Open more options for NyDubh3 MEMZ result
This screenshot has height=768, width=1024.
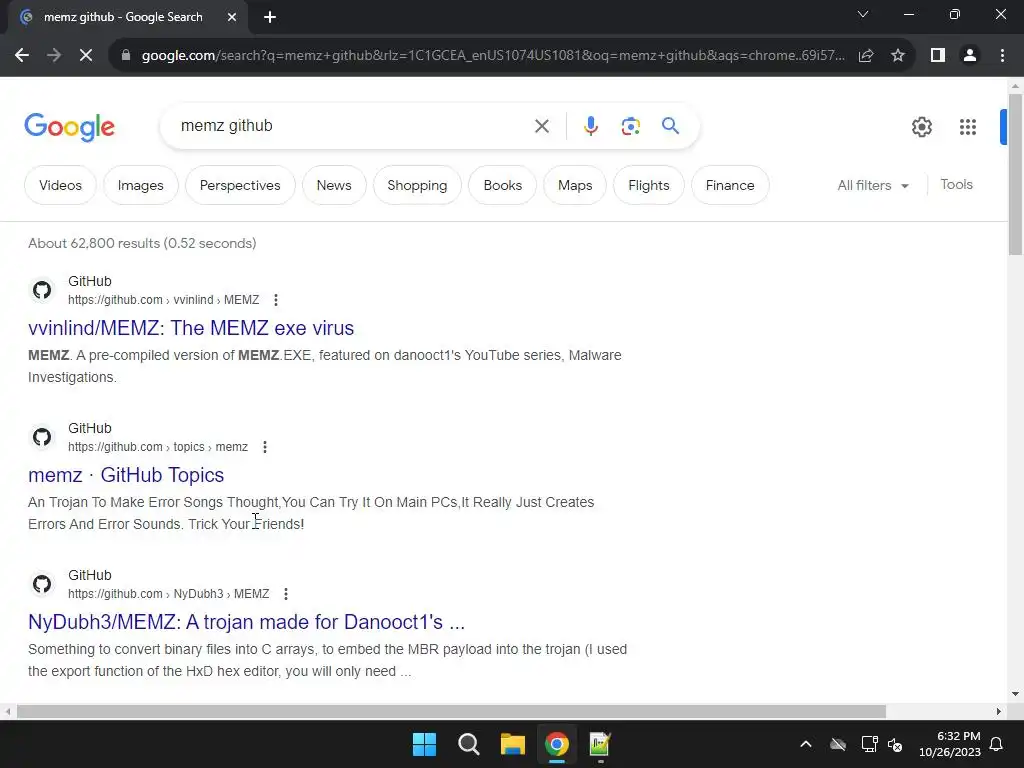tap(285, 594)
